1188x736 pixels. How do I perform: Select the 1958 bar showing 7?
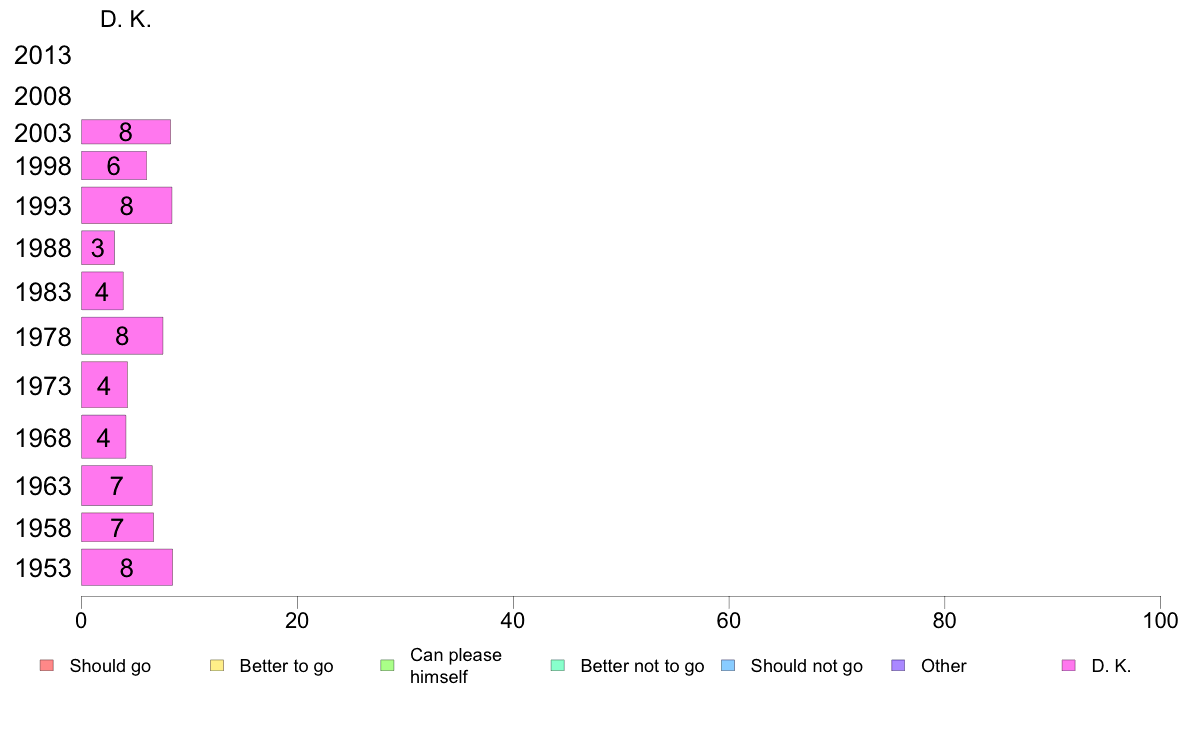(117, 528)
